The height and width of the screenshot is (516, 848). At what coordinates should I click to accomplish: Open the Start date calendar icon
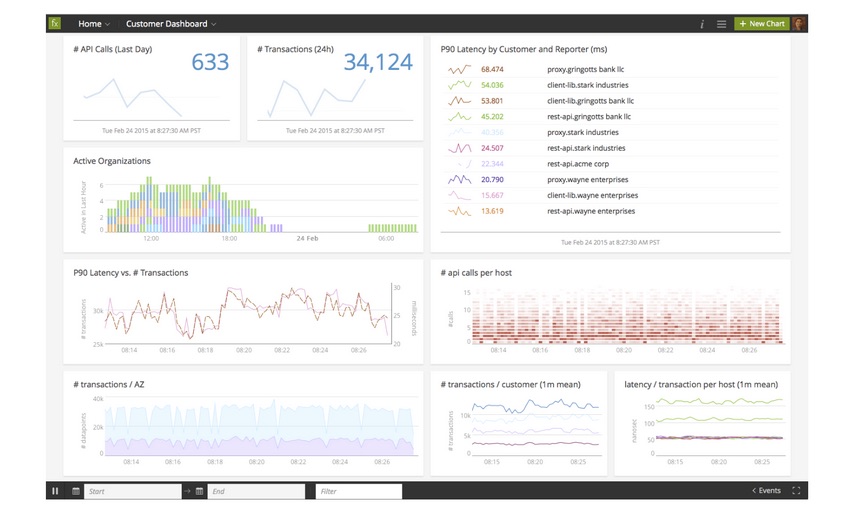(76, 491)
